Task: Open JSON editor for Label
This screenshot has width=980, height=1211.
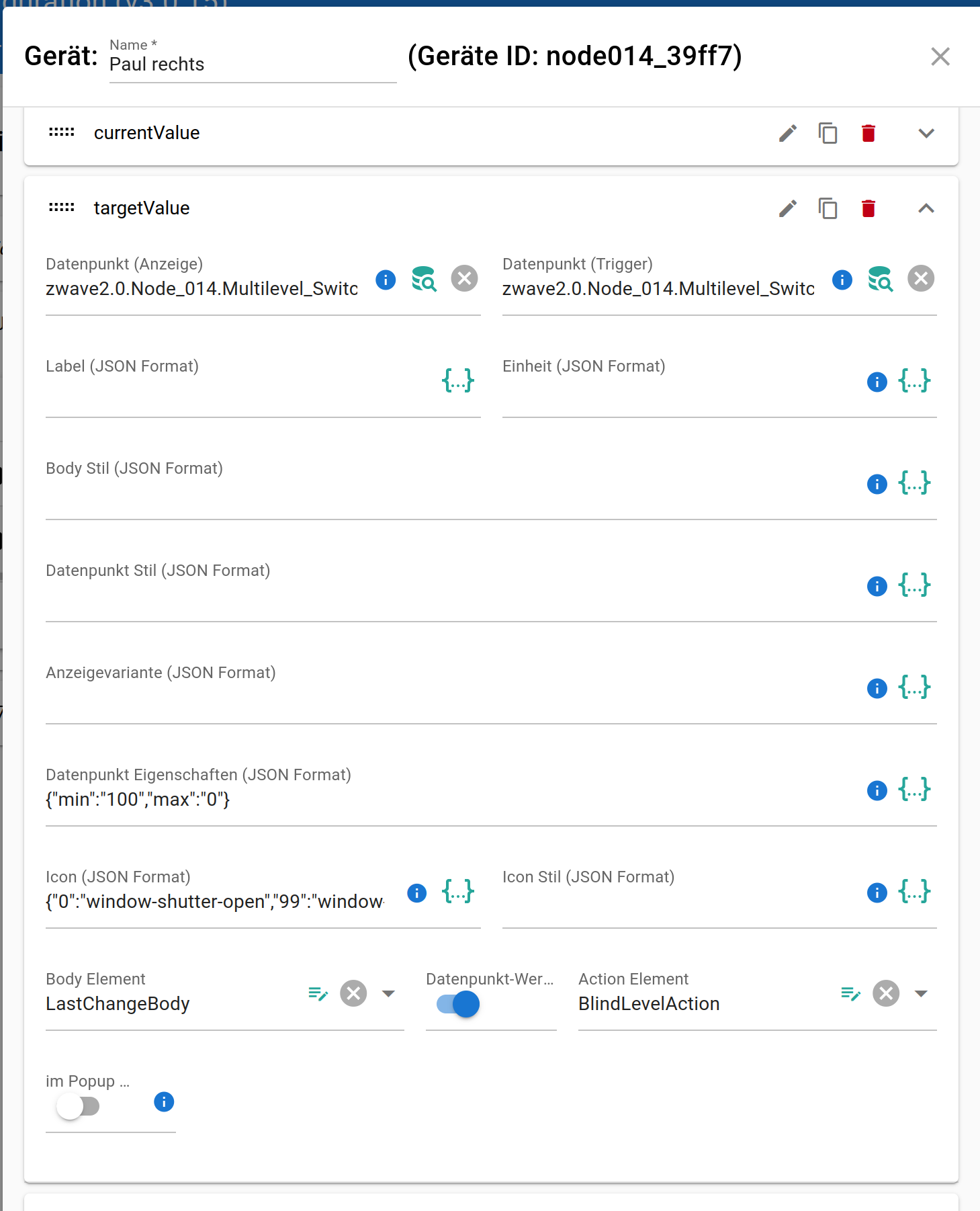Action: click(458, 380)
